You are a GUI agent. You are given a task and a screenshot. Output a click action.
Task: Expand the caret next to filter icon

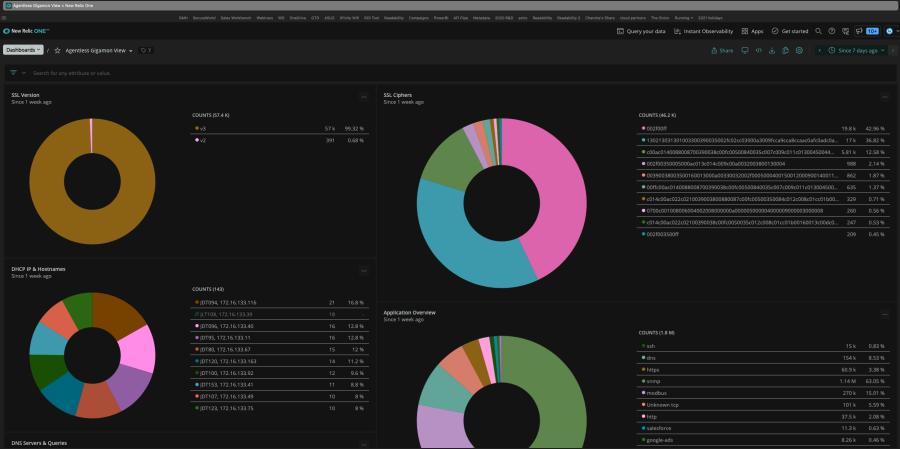[x=24, y=73]
